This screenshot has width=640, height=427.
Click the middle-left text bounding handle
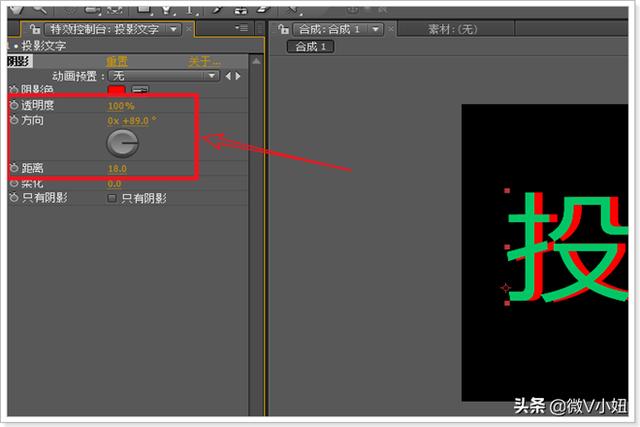[507, 247]
